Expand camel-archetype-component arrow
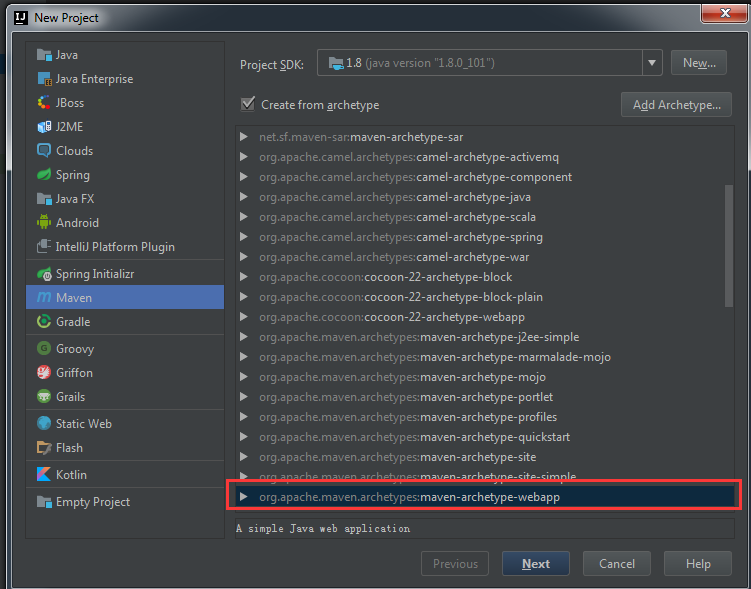This screenshot has width=751, height=589. tap(244, 177)
